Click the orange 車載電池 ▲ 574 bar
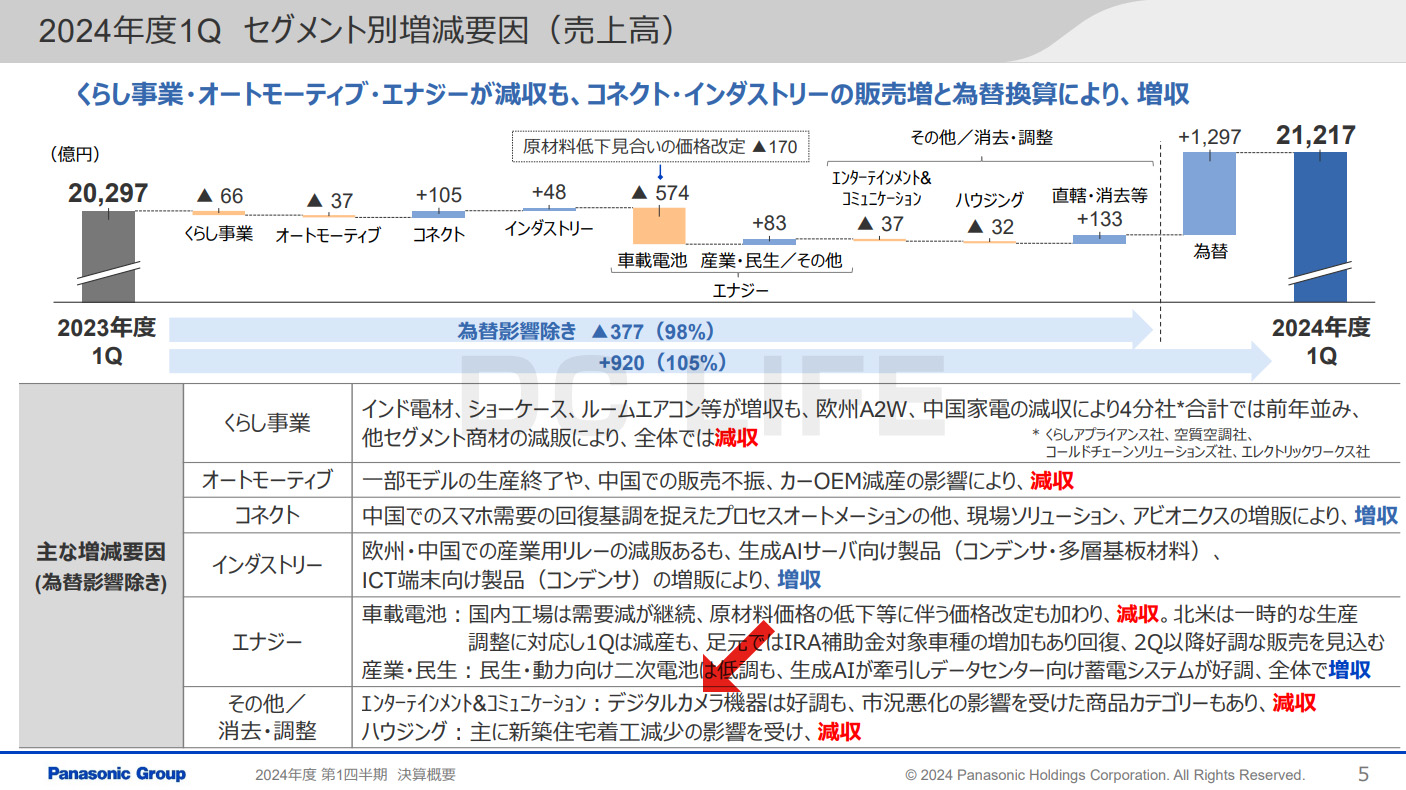The width and height of the screenshot is (1406, 790). coord(660,226)
